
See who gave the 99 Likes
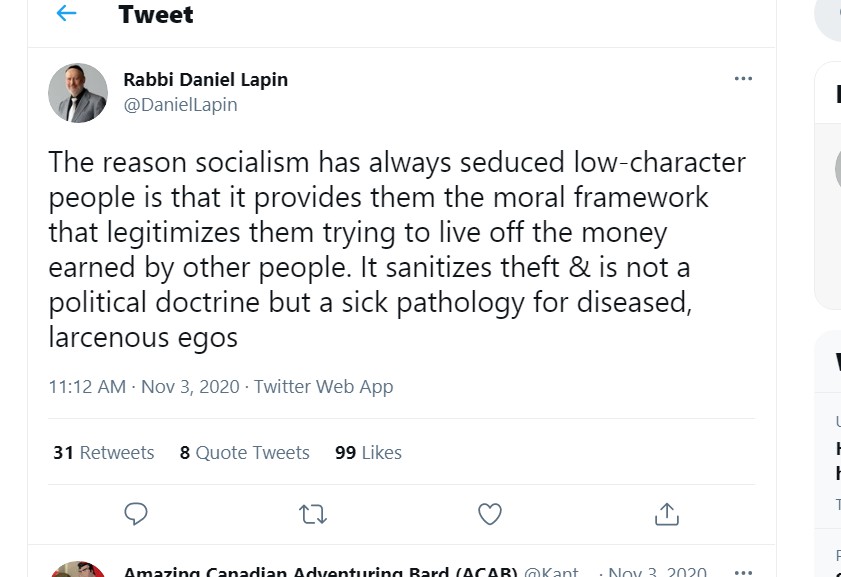[x=368, y=453]
